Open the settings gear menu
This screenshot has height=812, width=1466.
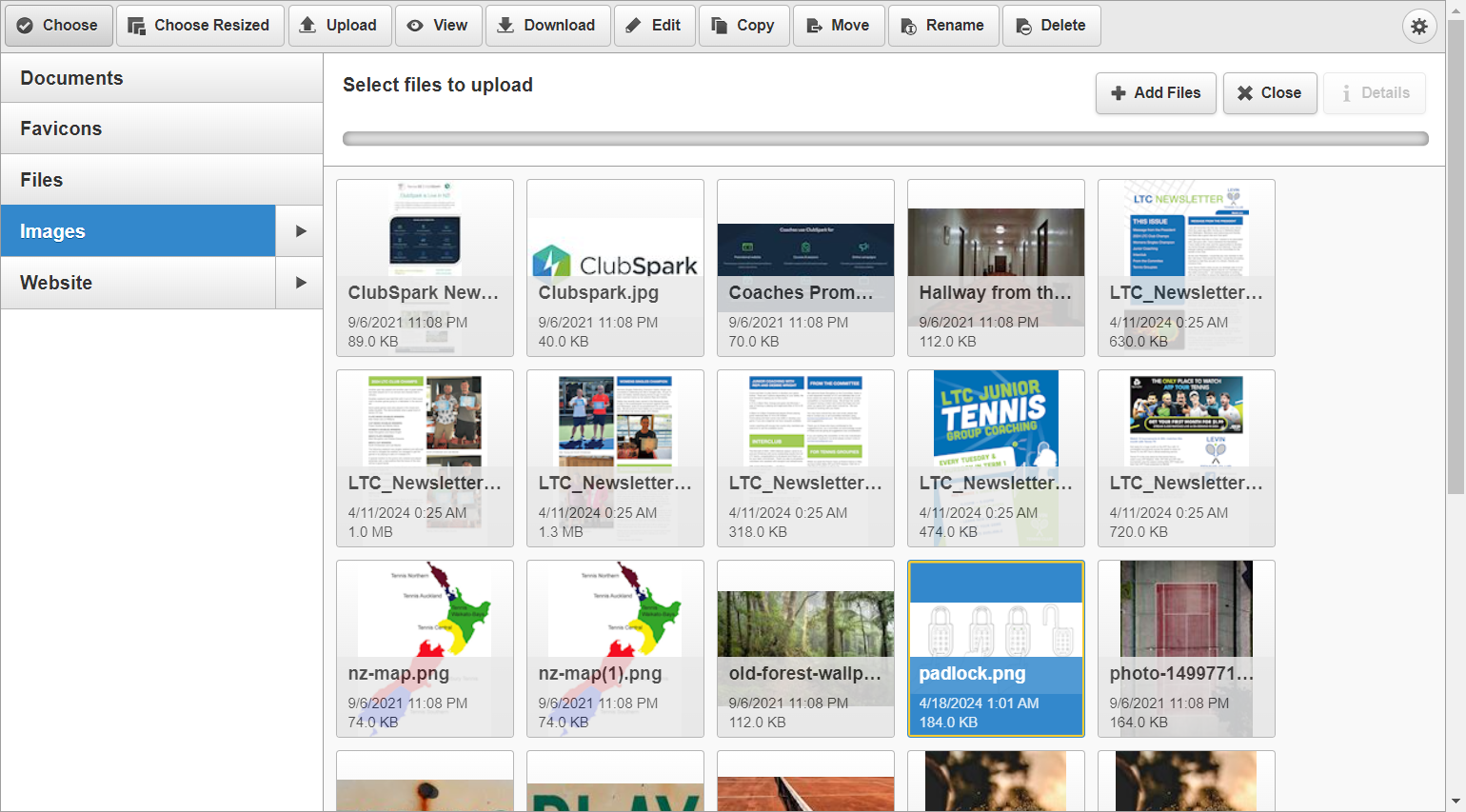pos(1419,26)
